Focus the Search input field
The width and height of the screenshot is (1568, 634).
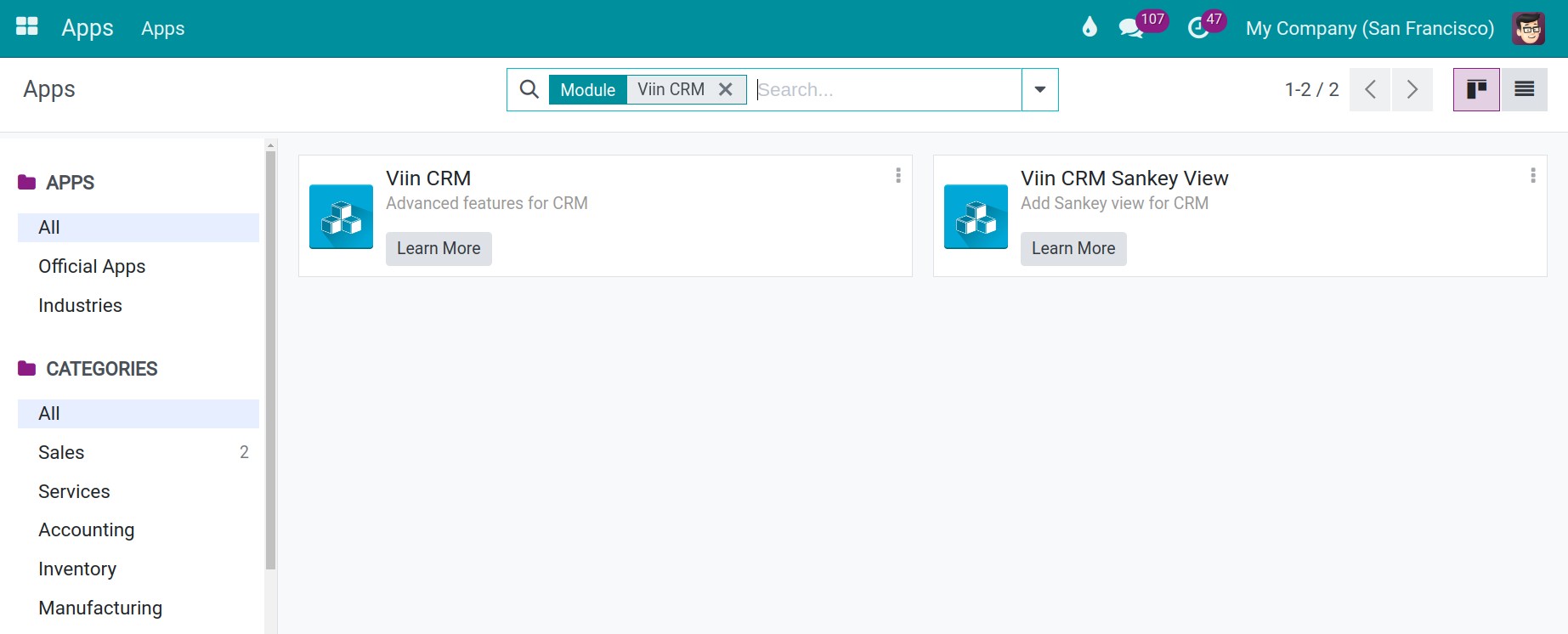(888, 89)
